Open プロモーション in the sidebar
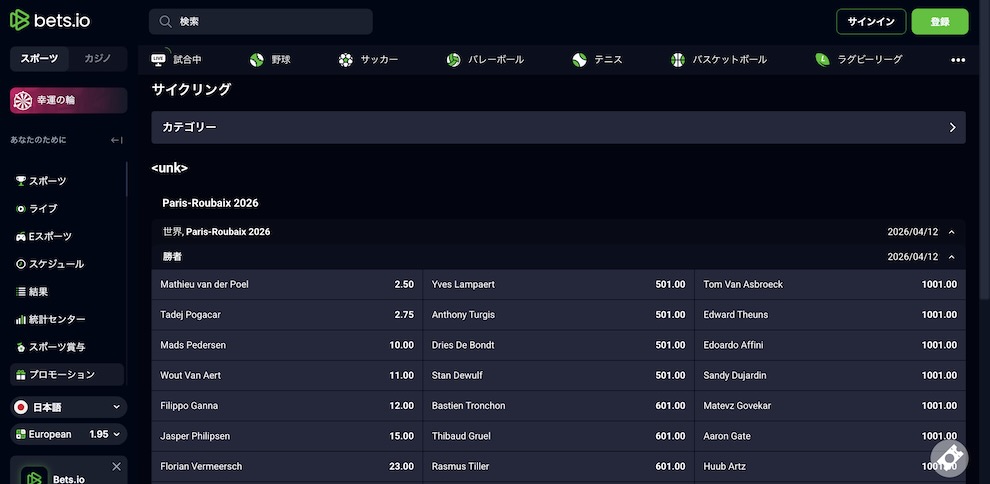990x484 pixels. (68, 375)
